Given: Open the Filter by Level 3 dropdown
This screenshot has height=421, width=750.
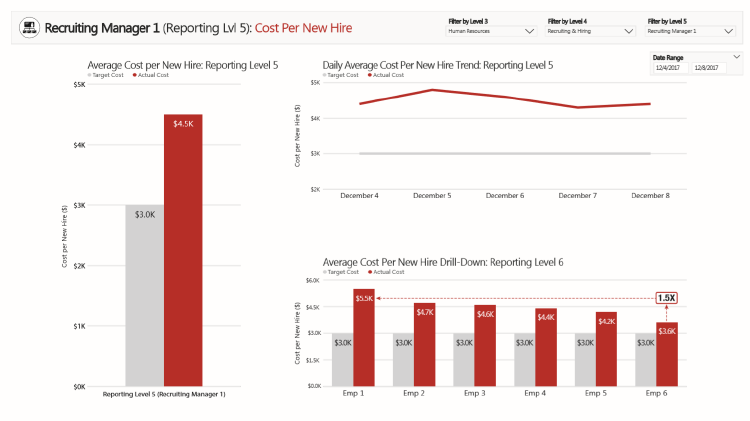Looking at the screenshot, I should (491, 31).
